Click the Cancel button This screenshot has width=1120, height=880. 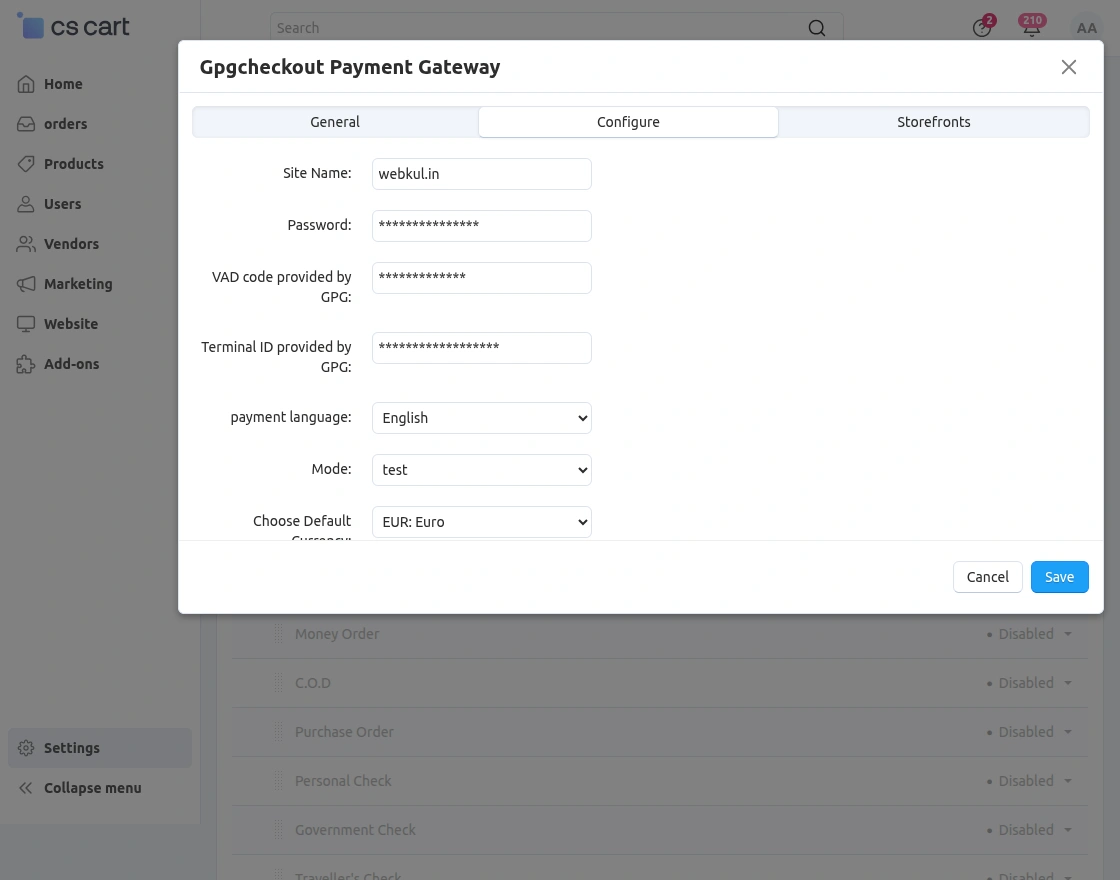click(987, 577)
